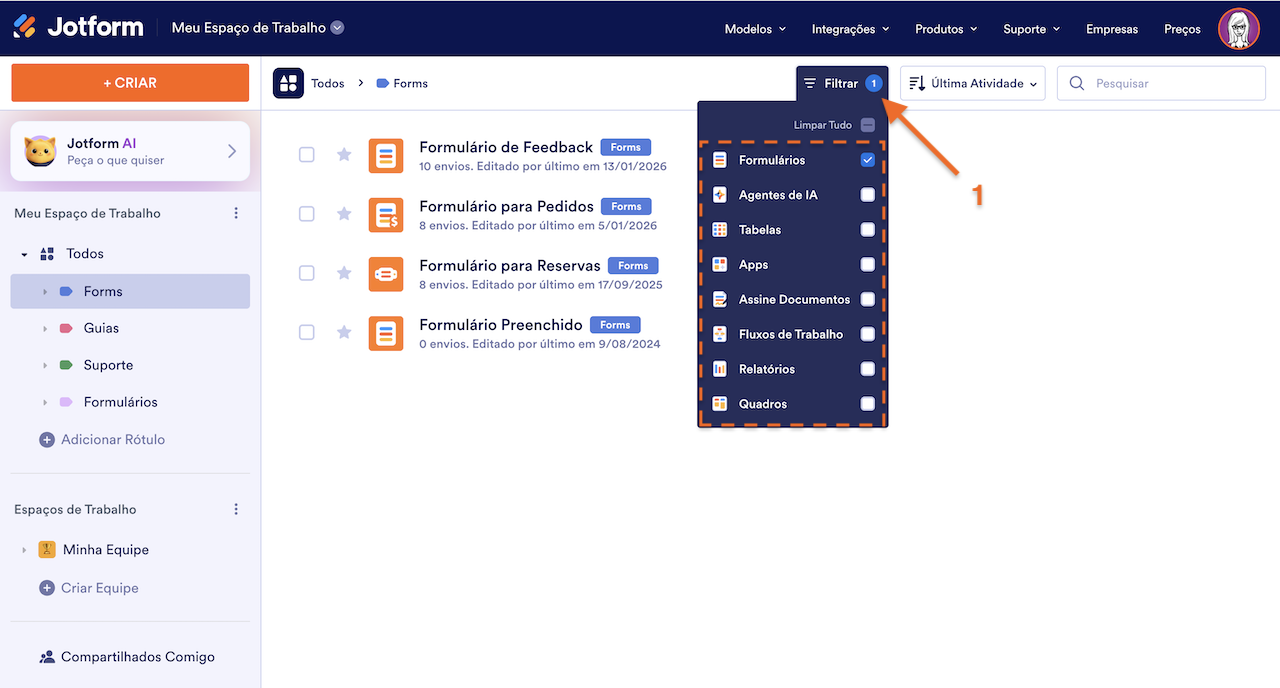Enable the Tabelas filter checkbox
1280x688 pixels.
(867, 230)
